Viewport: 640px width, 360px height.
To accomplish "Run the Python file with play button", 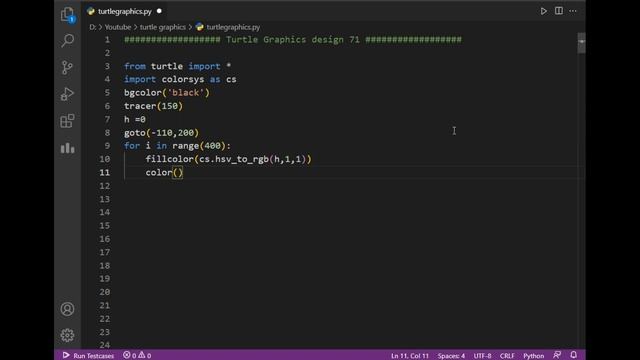I will (x=543, y=11).
